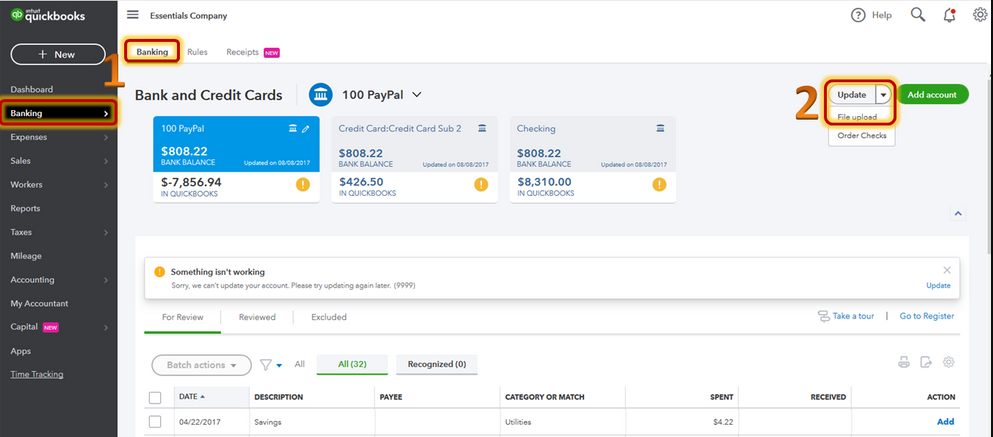Click the filter funnel icon

[266, 365]
